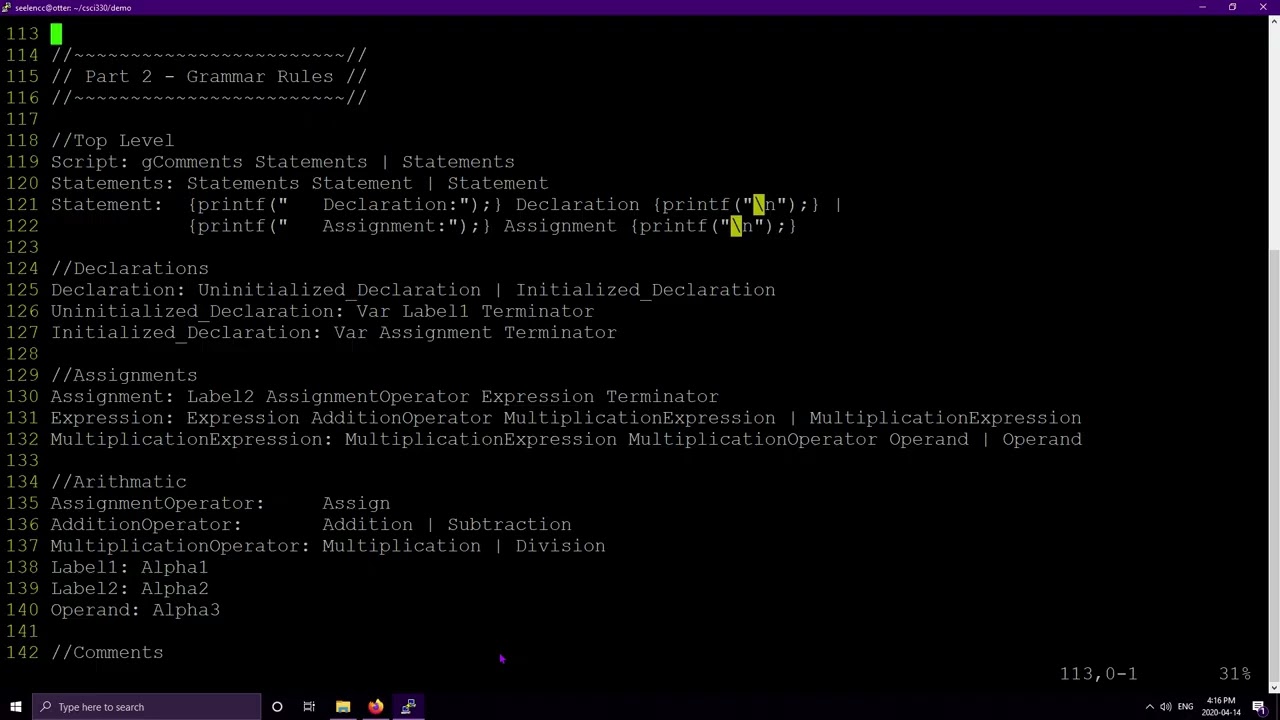
Task: Click 'Assign' on line 135
Action: (356, 503)
